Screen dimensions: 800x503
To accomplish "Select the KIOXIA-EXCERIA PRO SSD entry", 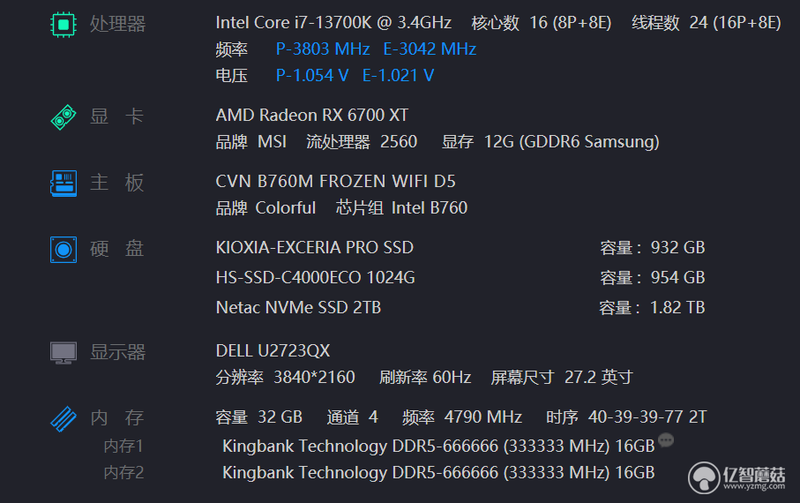I will tap(314, 247).
